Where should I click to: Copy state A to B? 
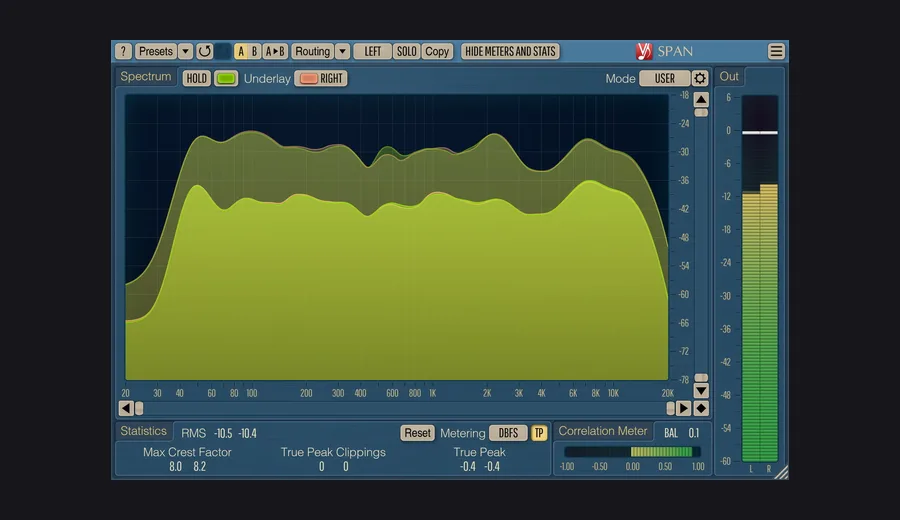(275, 51)
